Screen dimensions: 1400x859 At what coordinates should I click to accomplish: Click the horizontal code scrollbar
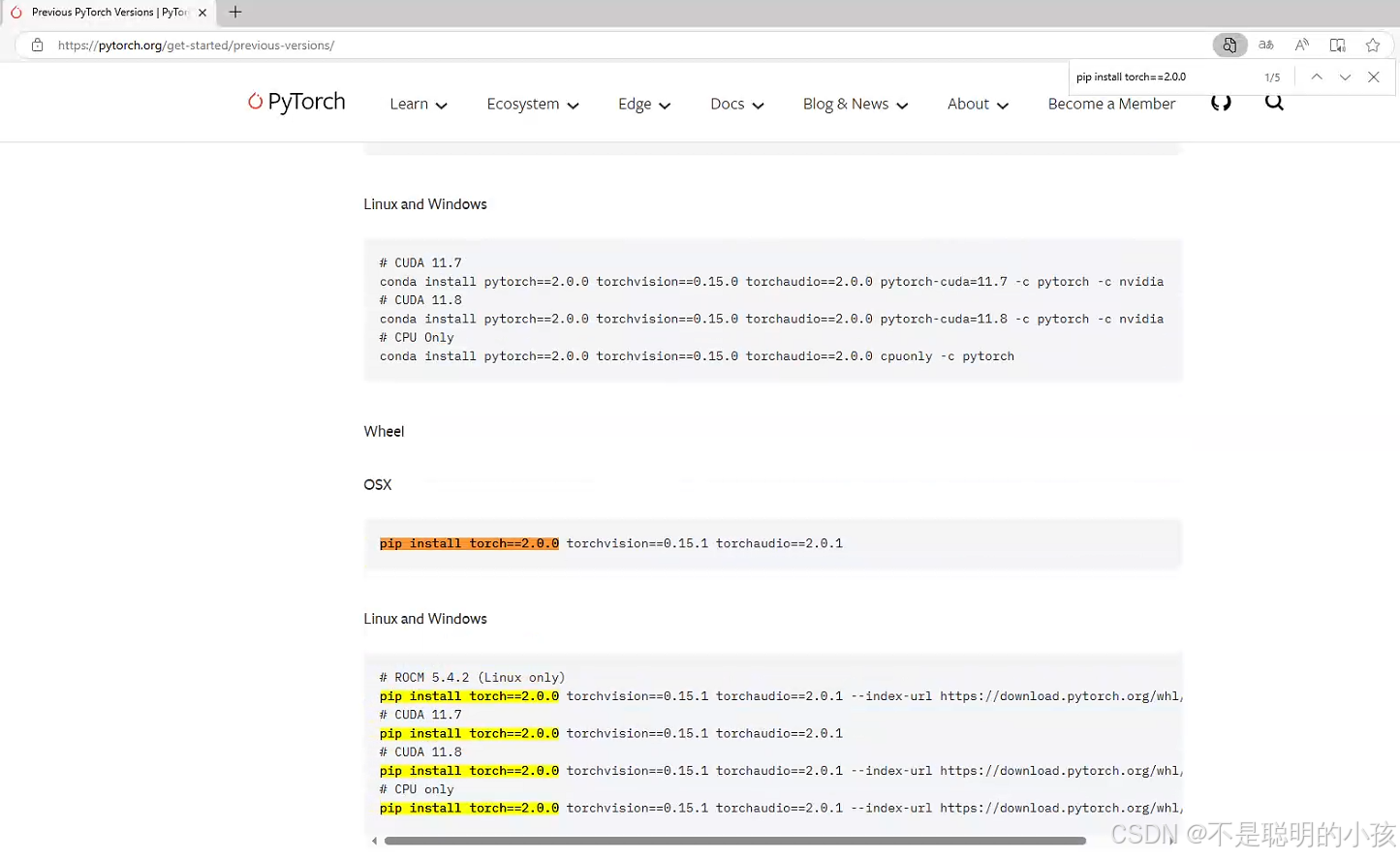coord(734,841)
